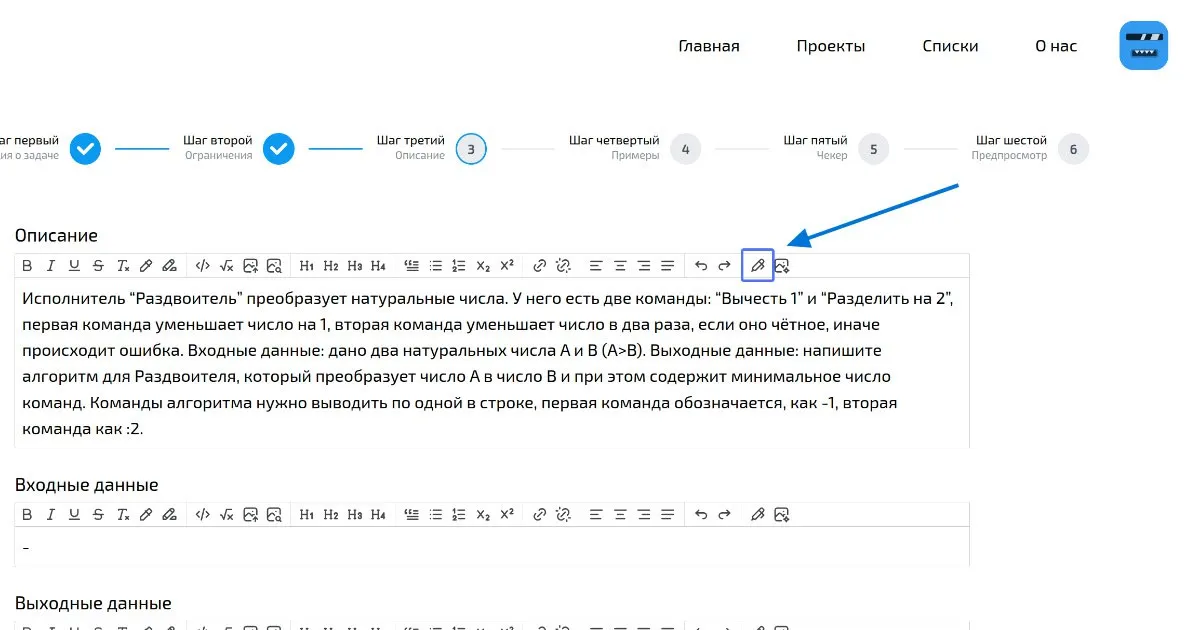The height and width of the screenshot is (630, 1200).
Task: Clear formatting with the Tx icon
Action: (x=123, y=265)
